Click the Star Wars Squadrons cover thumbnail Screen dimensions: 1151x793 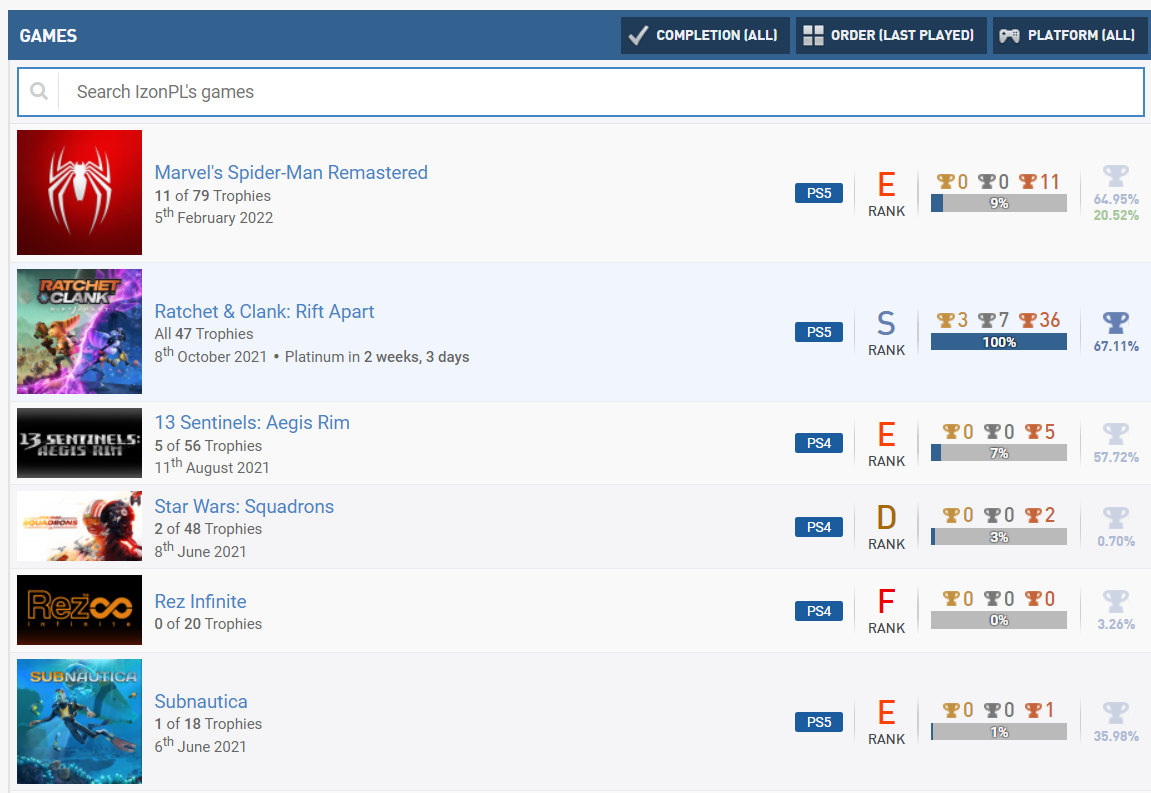(79, 526)
